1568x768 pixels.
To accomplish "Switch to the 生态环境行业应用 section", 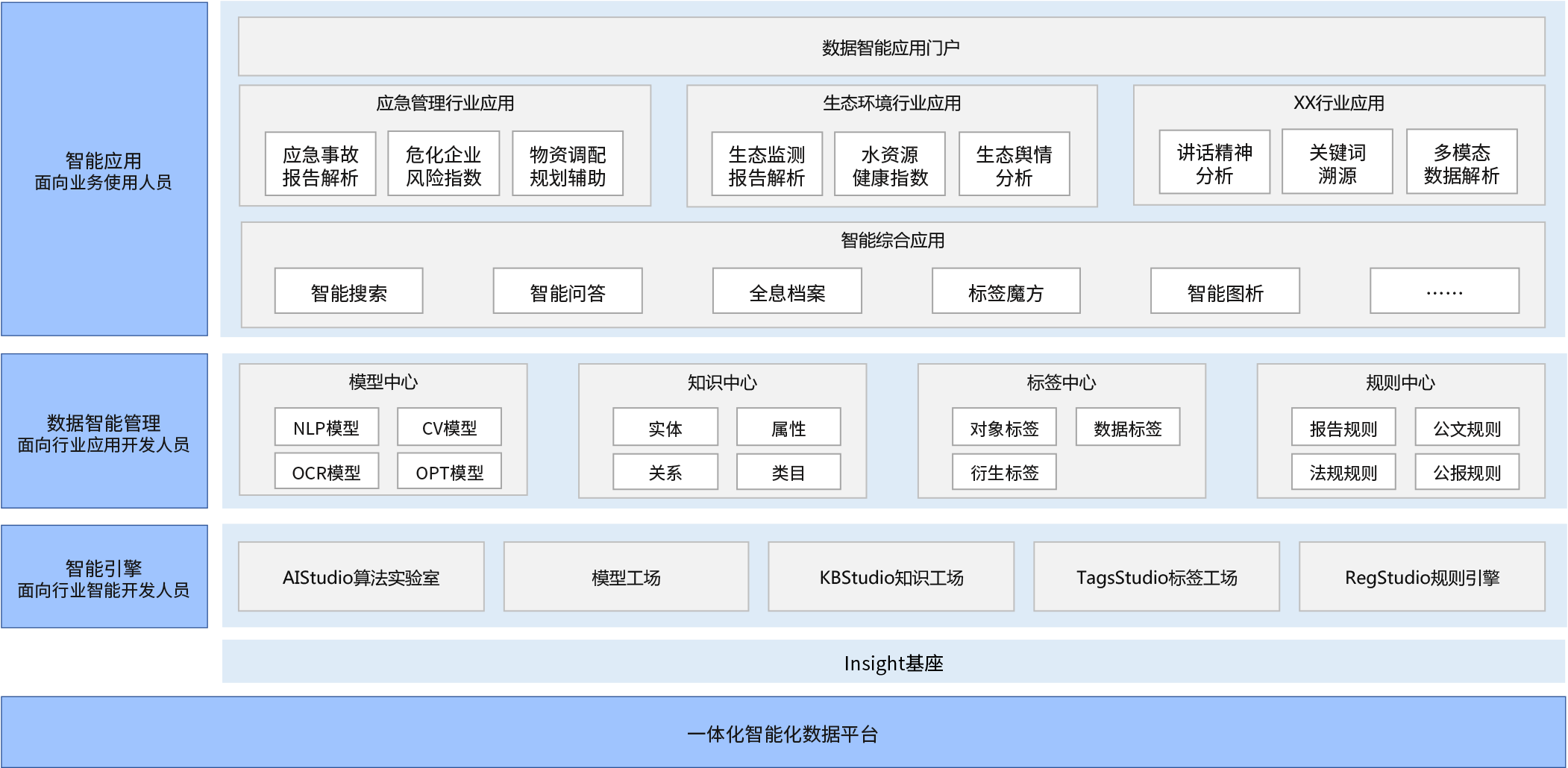I will point(891,105).
